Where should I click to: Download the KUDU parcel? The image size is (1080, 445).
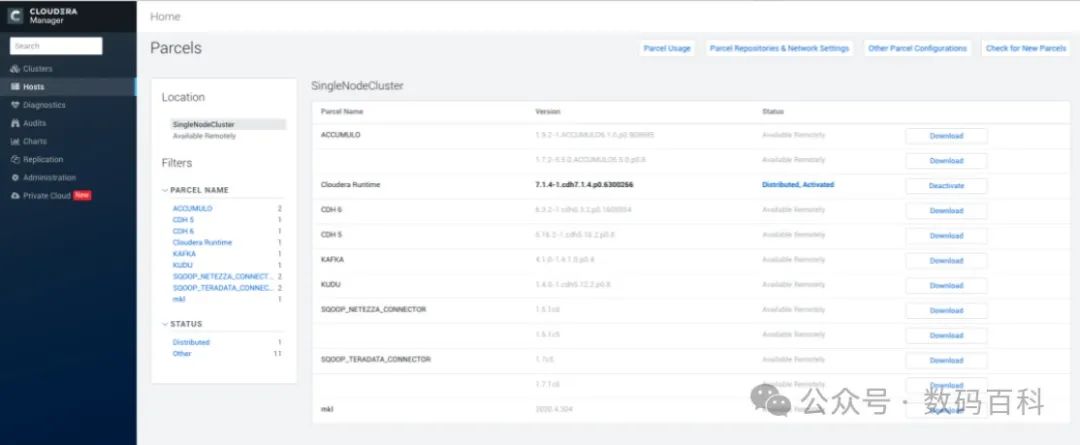tap(946, 286)
